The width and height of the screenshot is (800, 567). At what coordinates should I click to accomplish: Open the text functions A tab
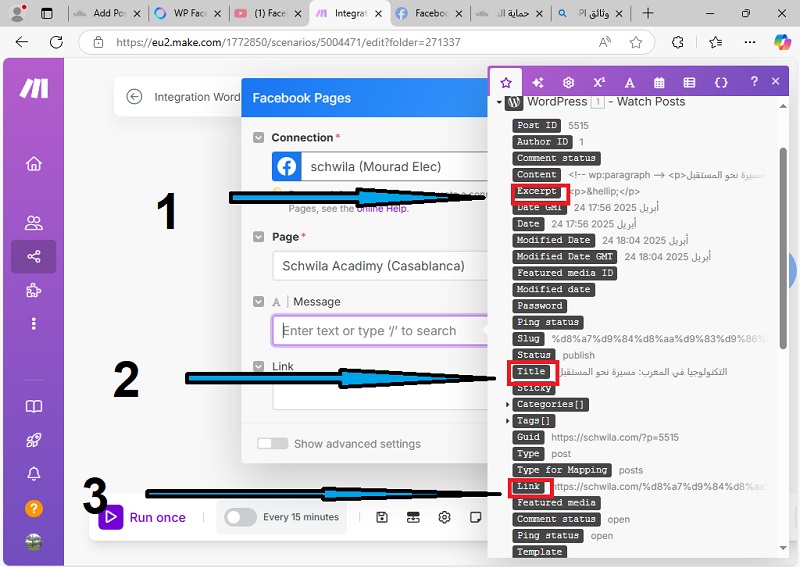[x=630, y=83]
